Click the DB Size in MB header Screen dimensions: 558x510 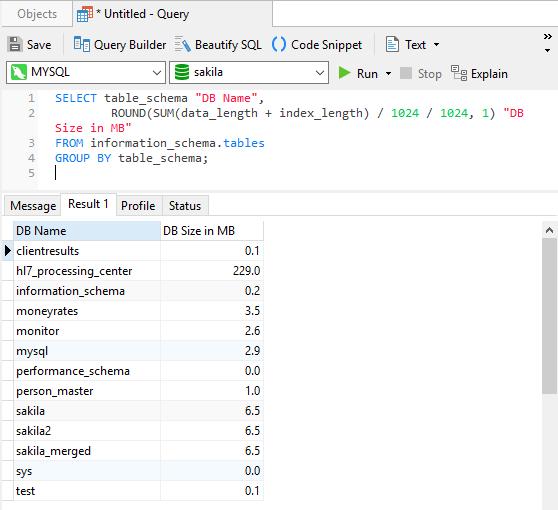coord(212,231)
